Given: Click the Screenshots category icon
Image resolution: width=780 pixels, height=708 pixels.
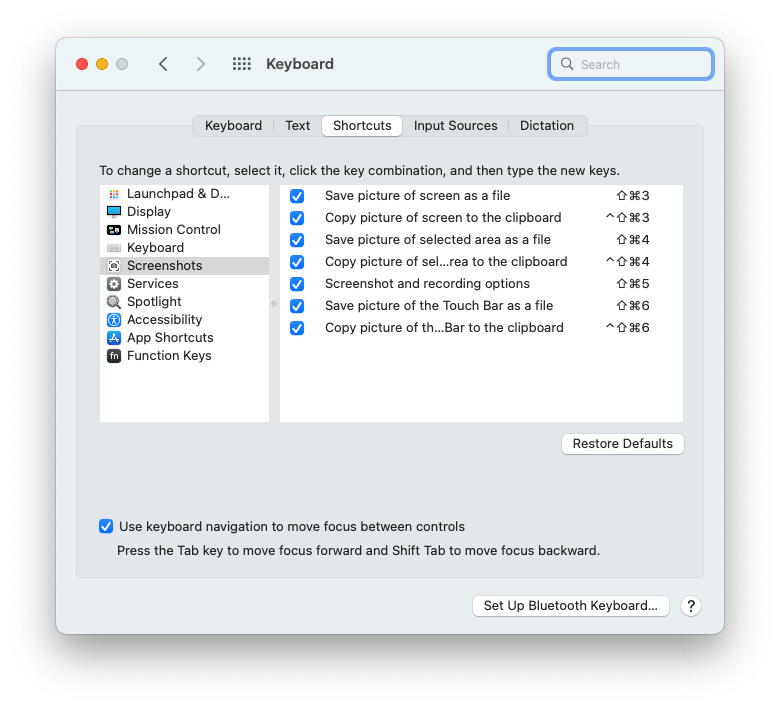Looking at the screenshot, I should point(114,266).
